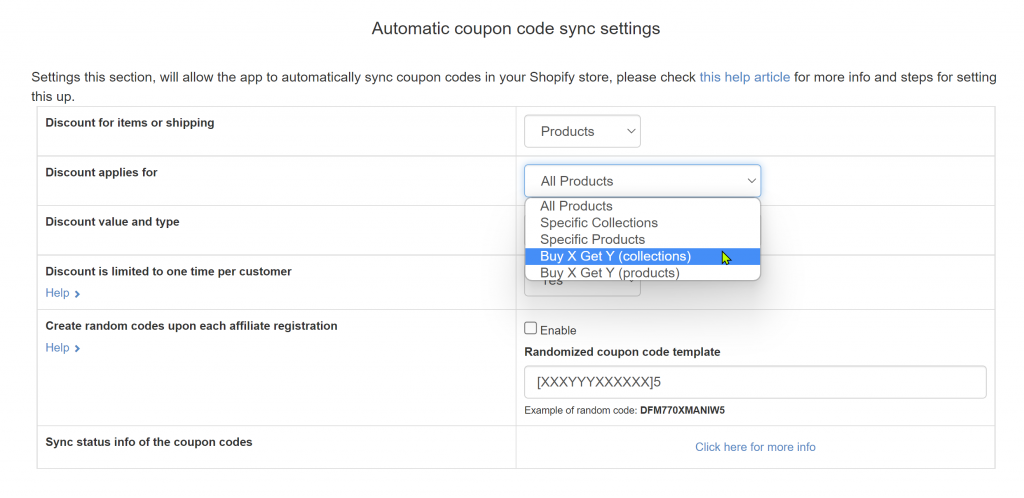Click the arrow on 'All Products' combo box
The image size is (1024, 498).
750,181
